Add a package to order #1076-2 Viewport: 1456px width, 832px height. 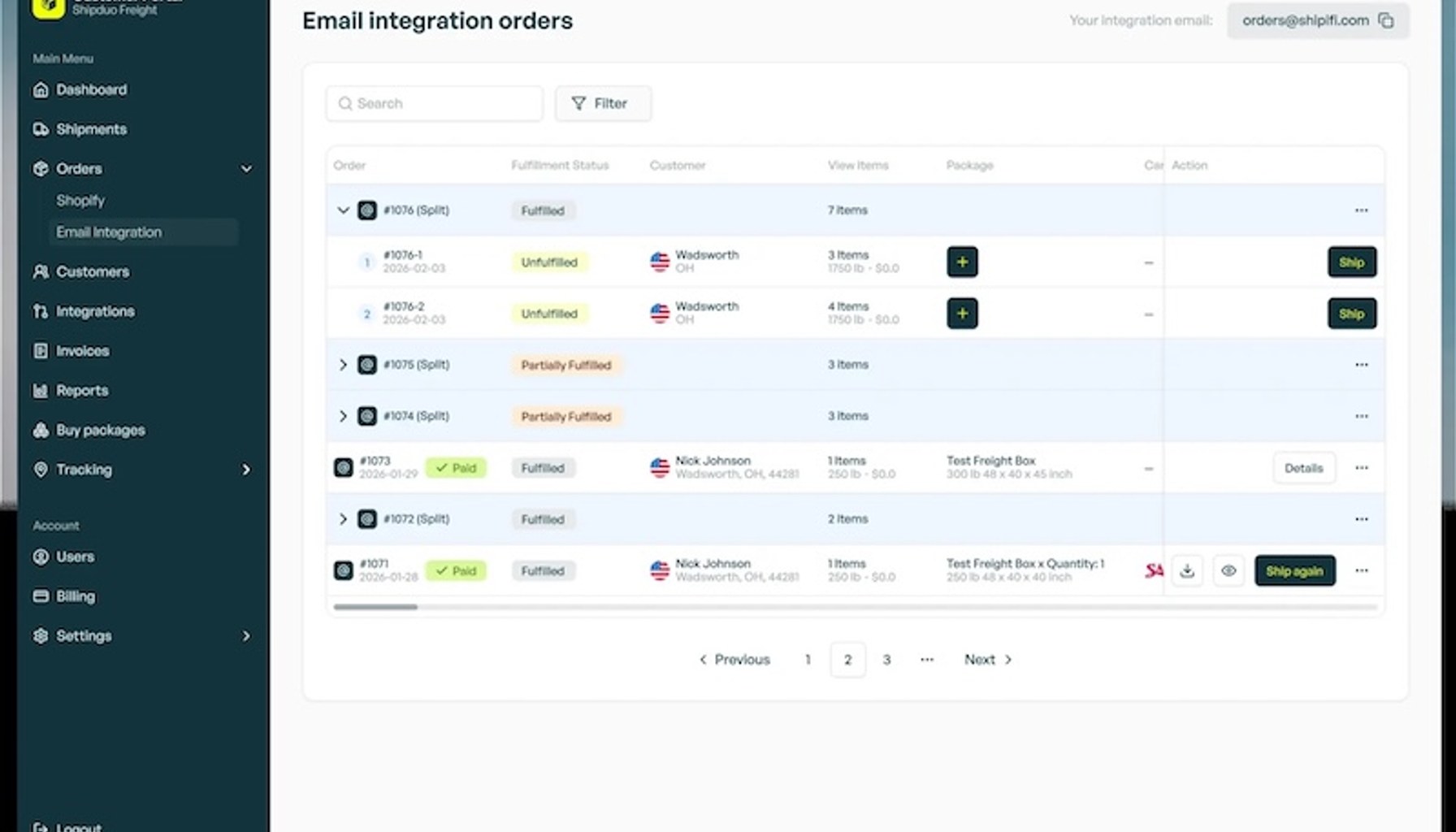coord(962,314)
